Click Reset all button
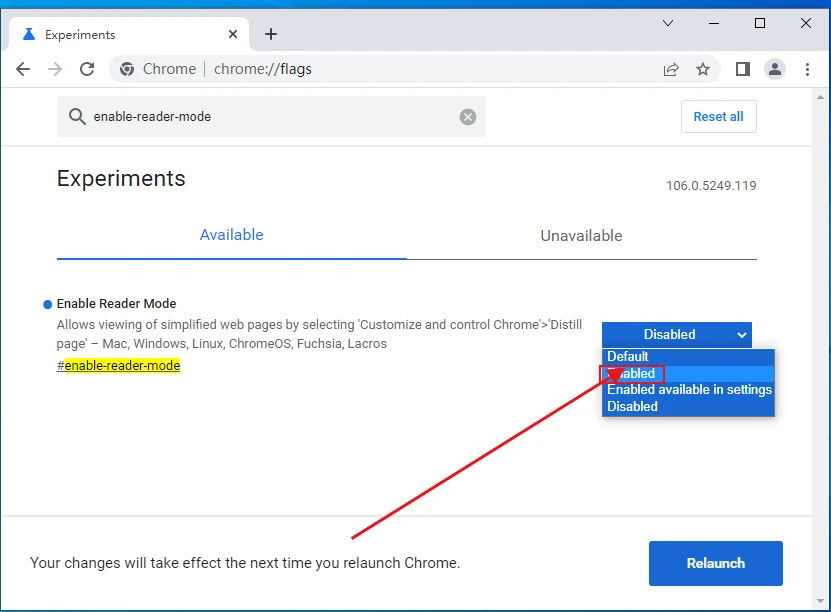The width and height of the screenshot is (831, 612). point(718,117)
